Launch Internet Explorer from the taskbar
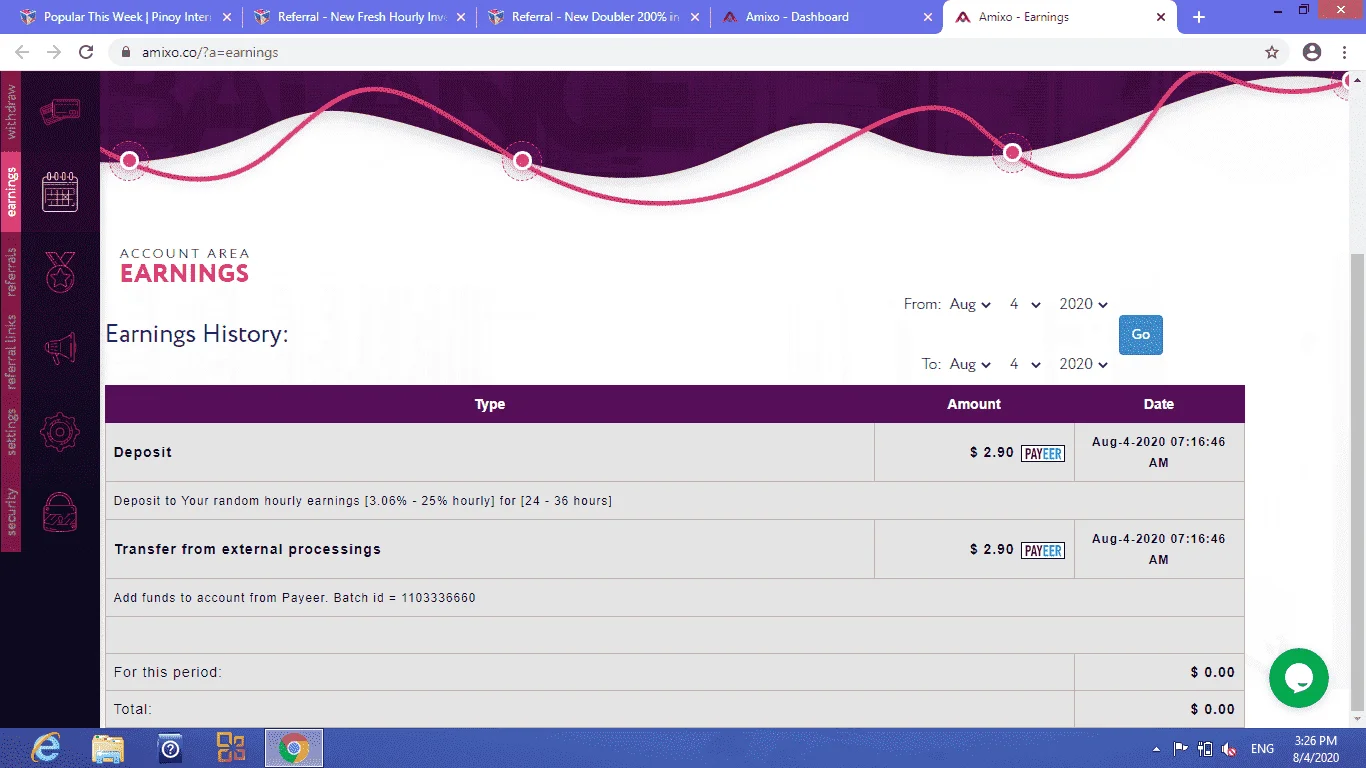1366x768 pixels. click(x=46, y=748)
